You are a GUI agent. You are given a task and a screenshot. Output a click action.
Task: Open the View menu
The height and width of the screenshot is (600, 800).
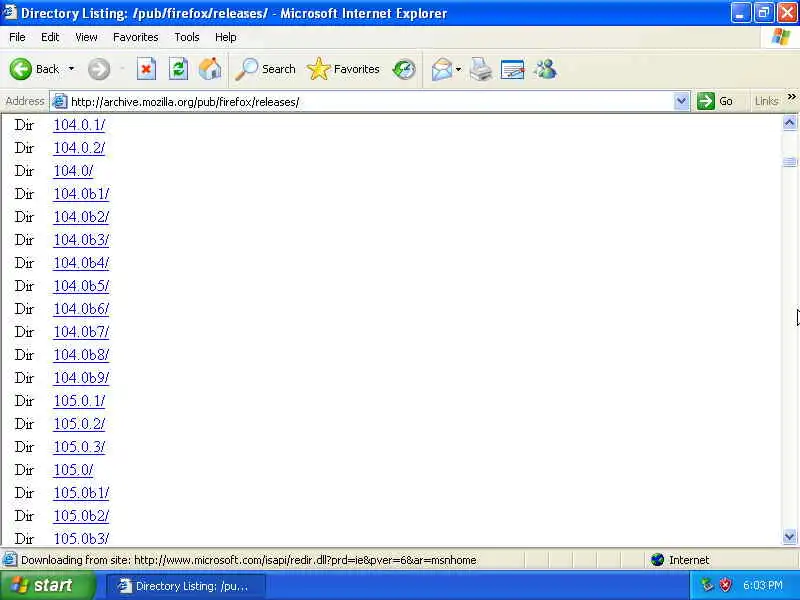(86, 37)
